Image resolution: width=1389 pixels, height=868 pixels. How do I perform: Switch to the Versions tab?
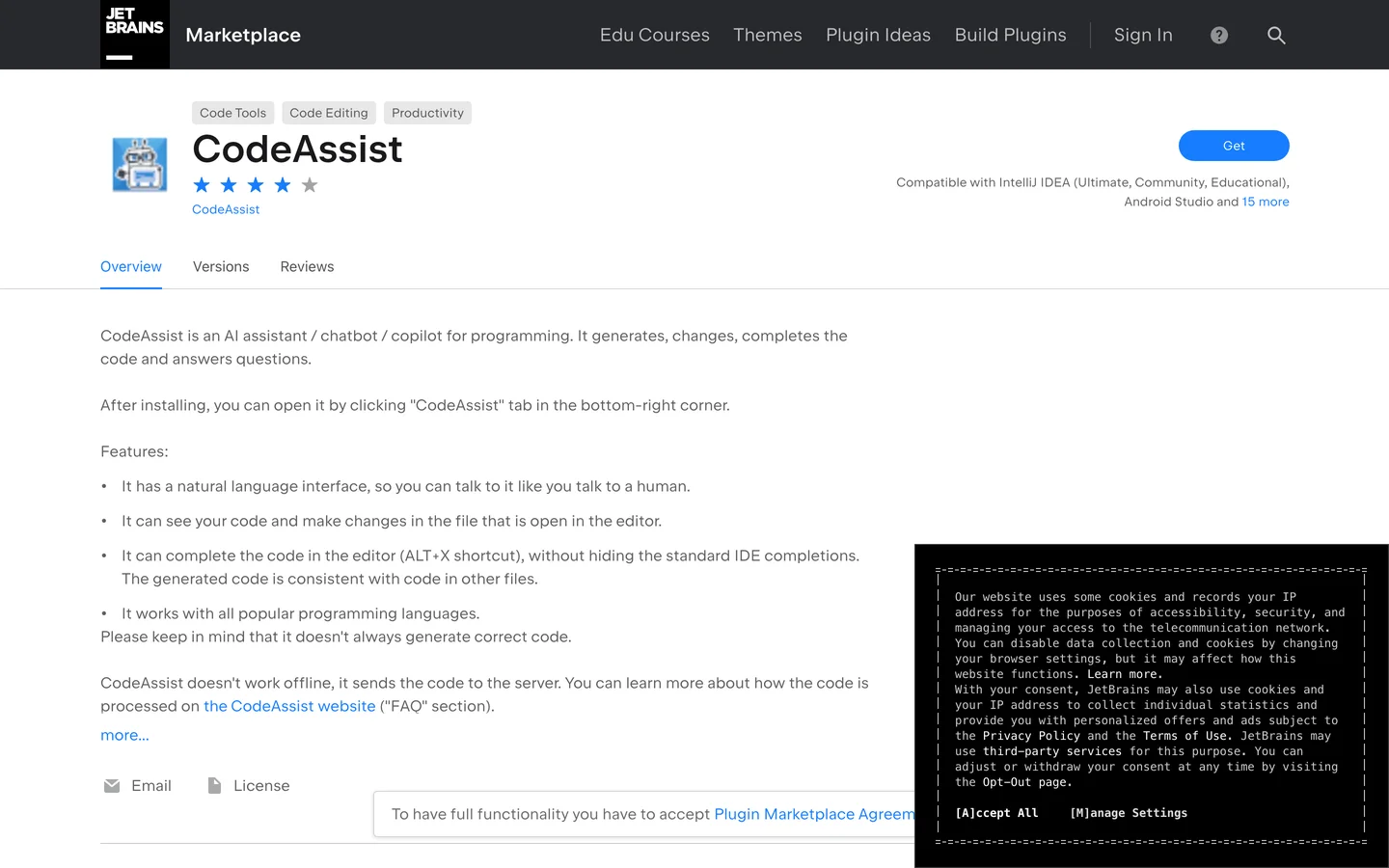click(221, 267)
